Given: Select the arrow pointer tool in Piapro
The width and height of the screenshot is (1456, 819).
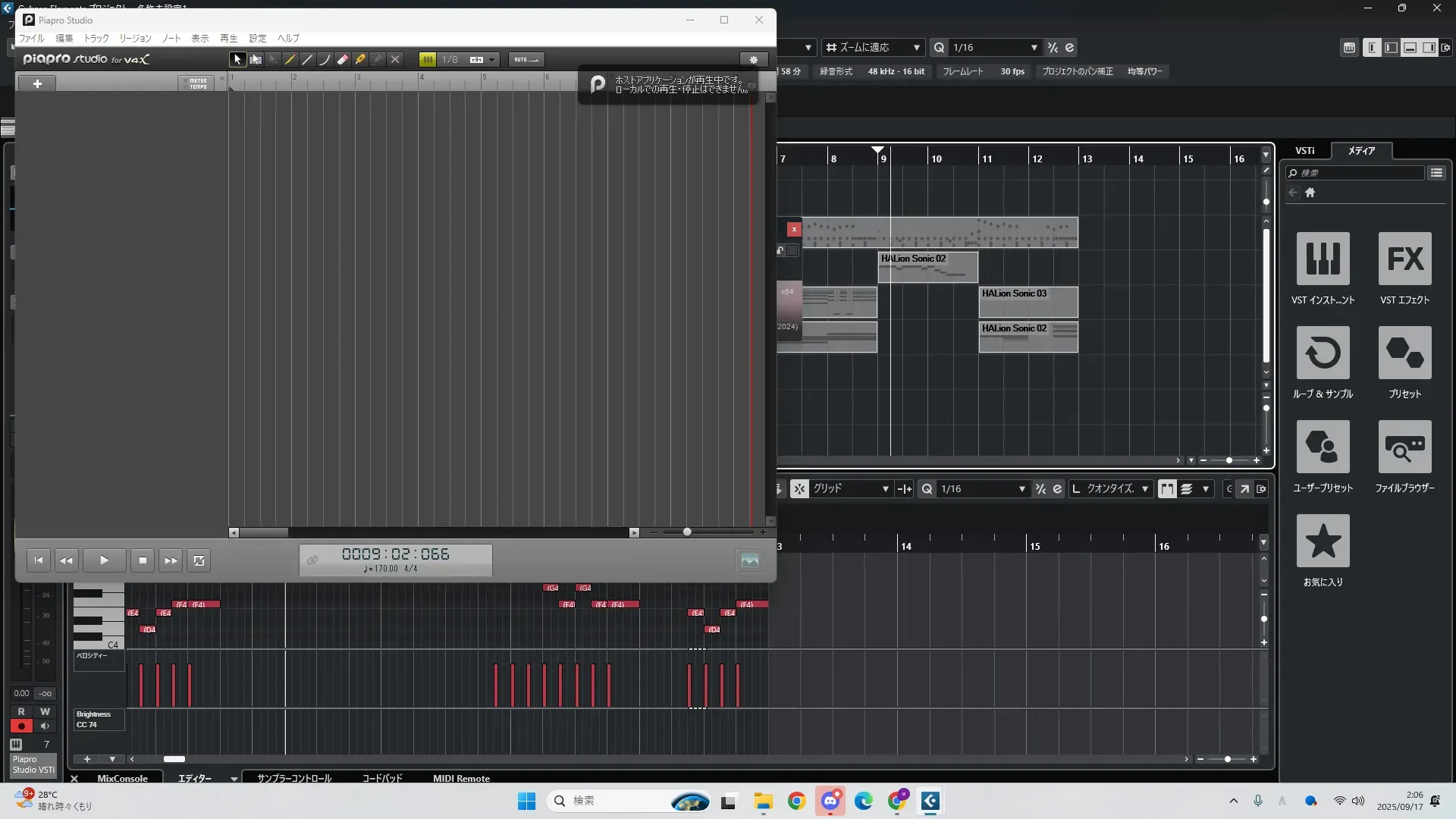Looking at the screenshot, I should pos(237,59).
